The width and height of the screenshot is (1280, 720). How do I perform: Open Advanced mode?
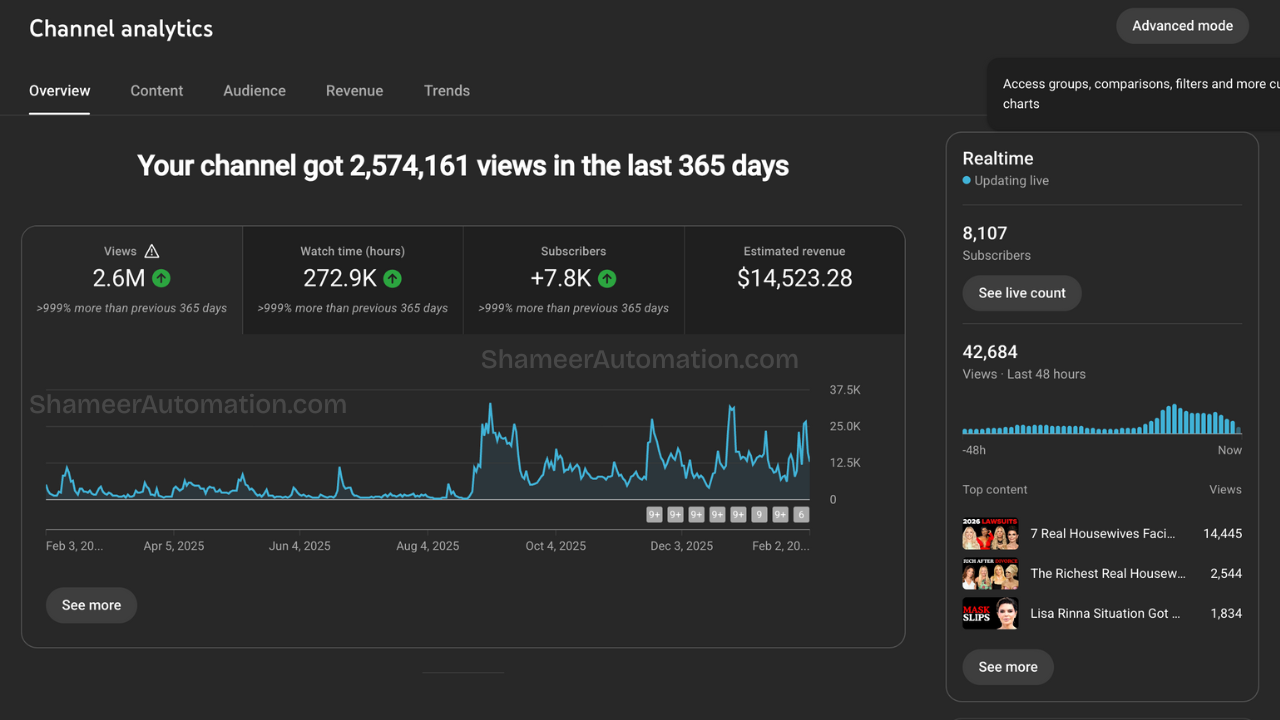1182,26
